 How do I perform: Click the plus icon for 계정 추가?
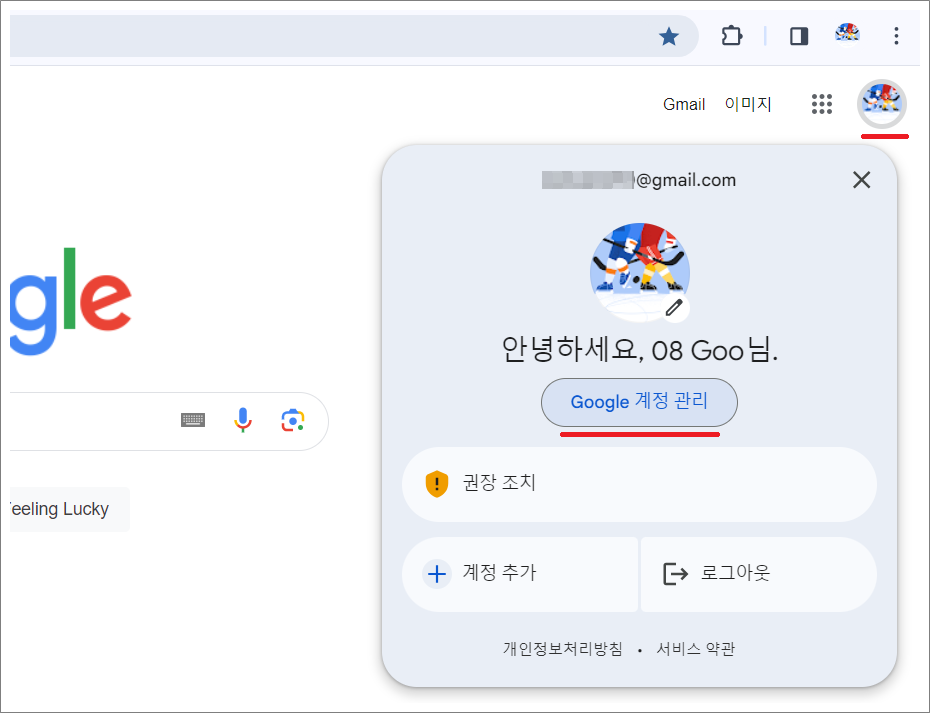click(437, 574)
